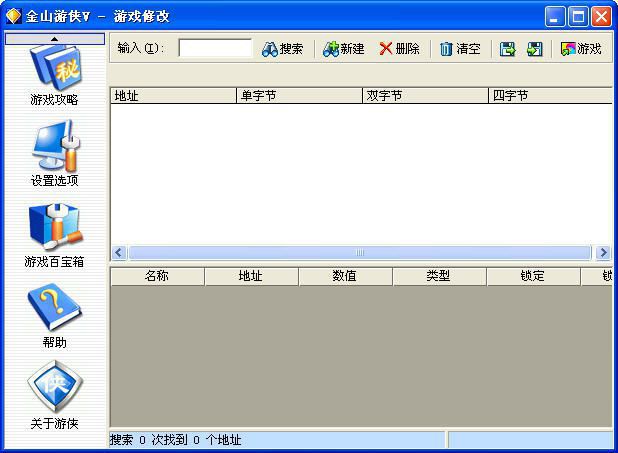
Task: Close the 金山游侠 window
Action: (601, 17)
